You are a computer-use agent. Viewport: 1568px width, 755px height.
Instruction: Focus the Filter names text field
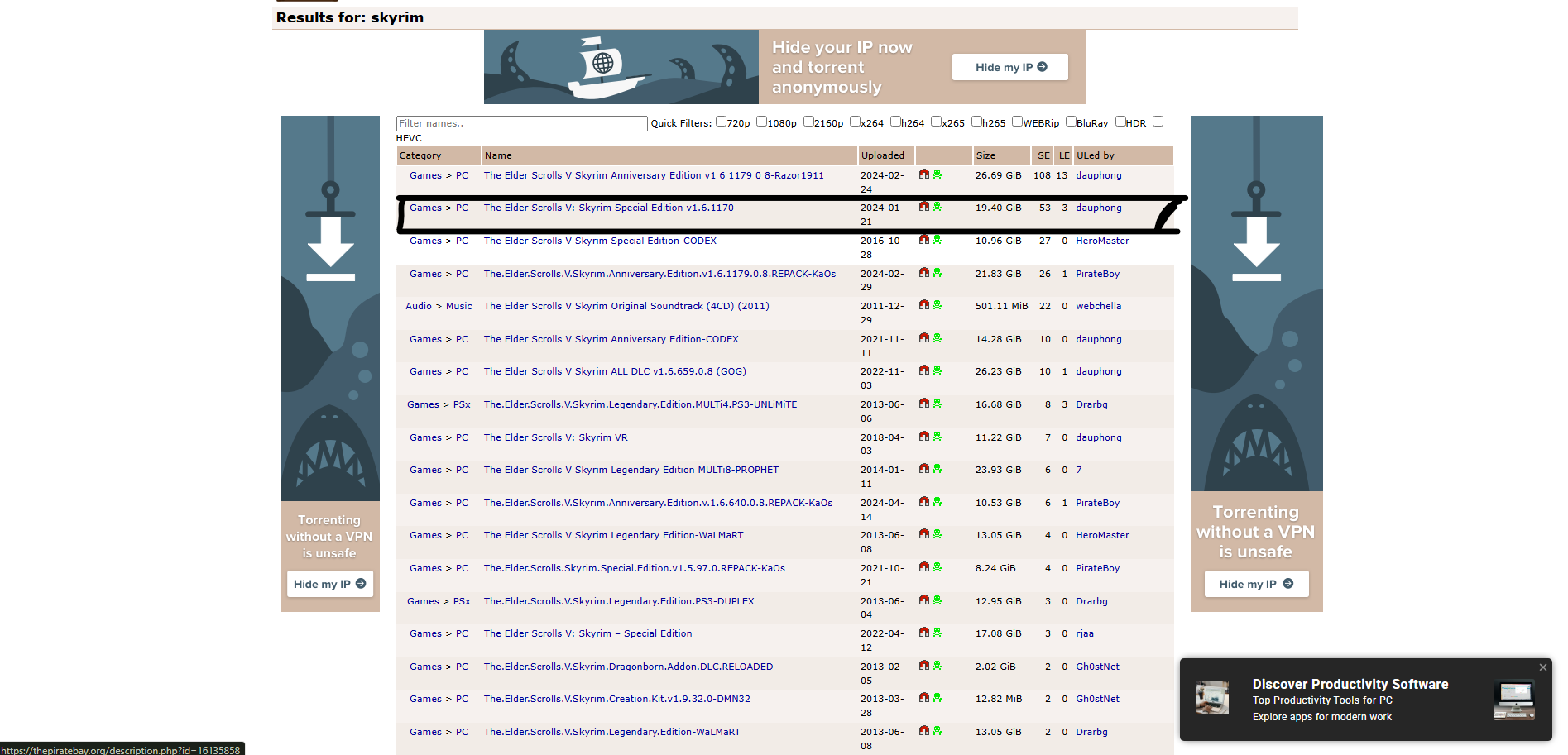[521, 123]
